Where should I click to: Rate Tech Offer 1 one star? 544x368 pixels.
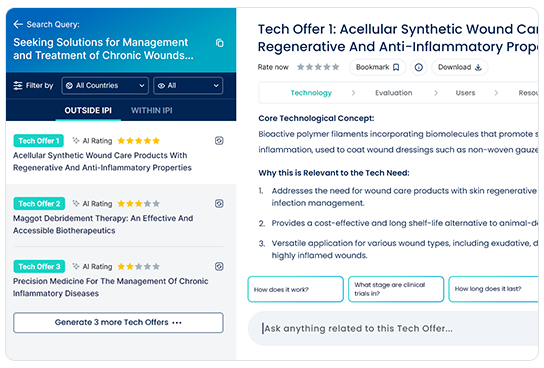pos(300,67)
